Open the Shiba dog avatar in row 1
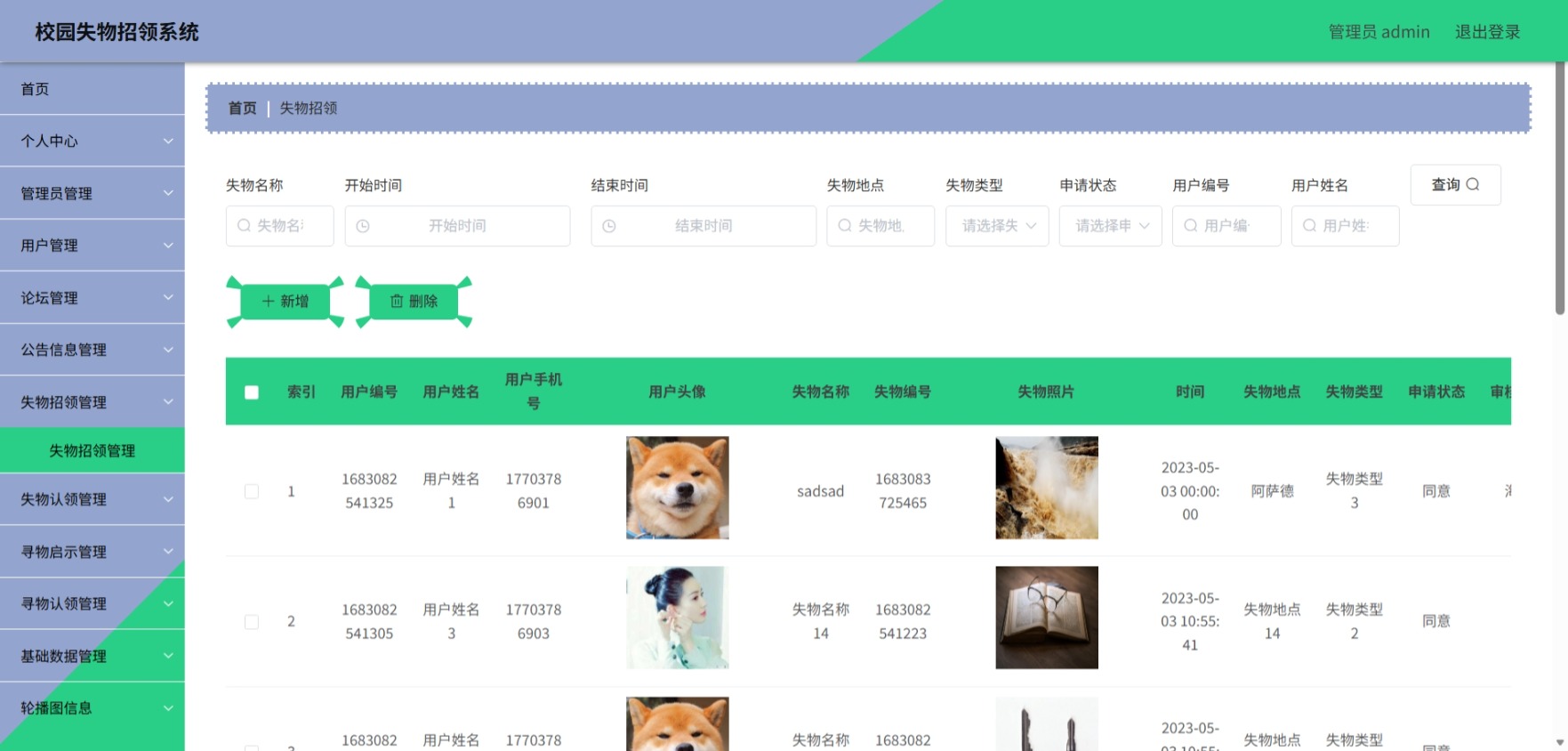Screen dimensions: 1568x751 pyautogui.click(x=678, y=488)
